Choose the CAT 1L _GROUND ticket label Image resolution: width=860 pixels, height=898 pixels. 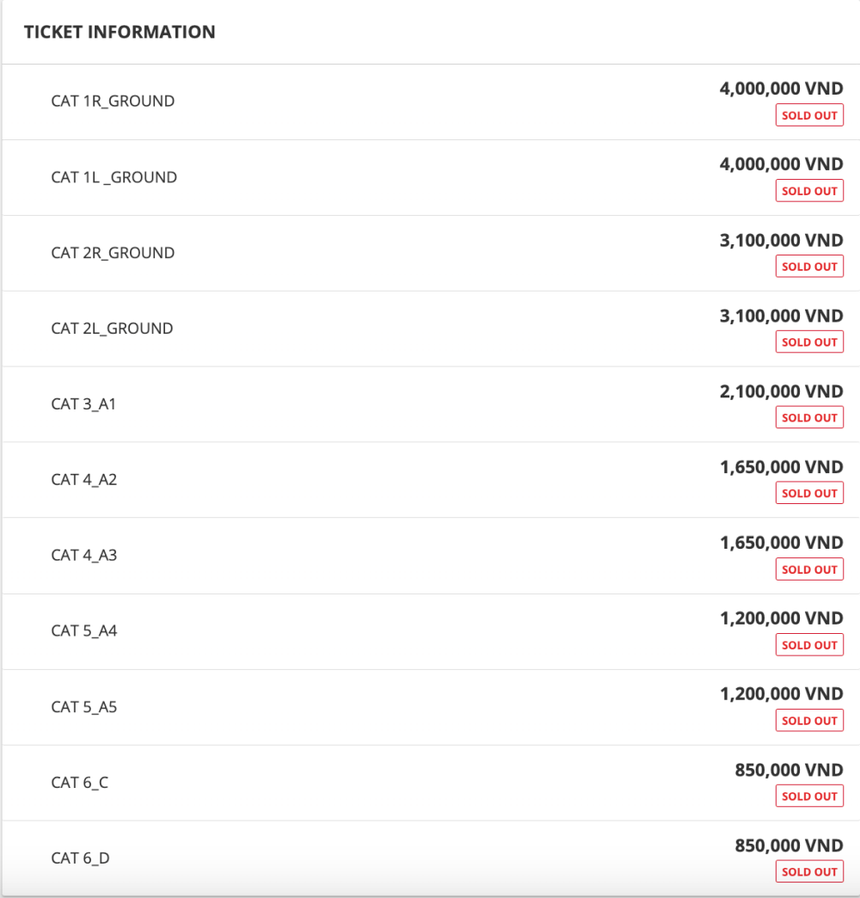[x=114, y=177]
